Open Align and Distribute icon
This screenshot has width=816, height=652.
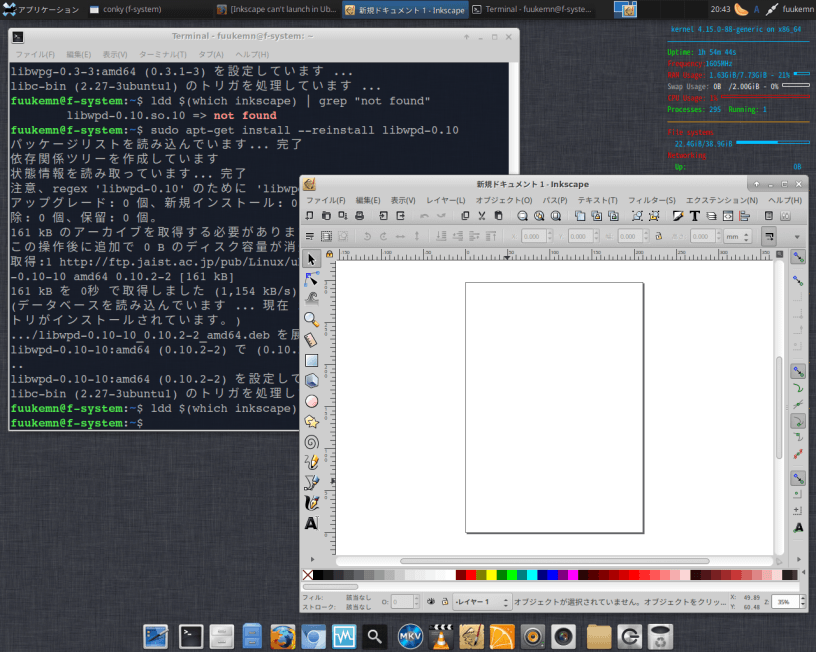click(745, 215)
